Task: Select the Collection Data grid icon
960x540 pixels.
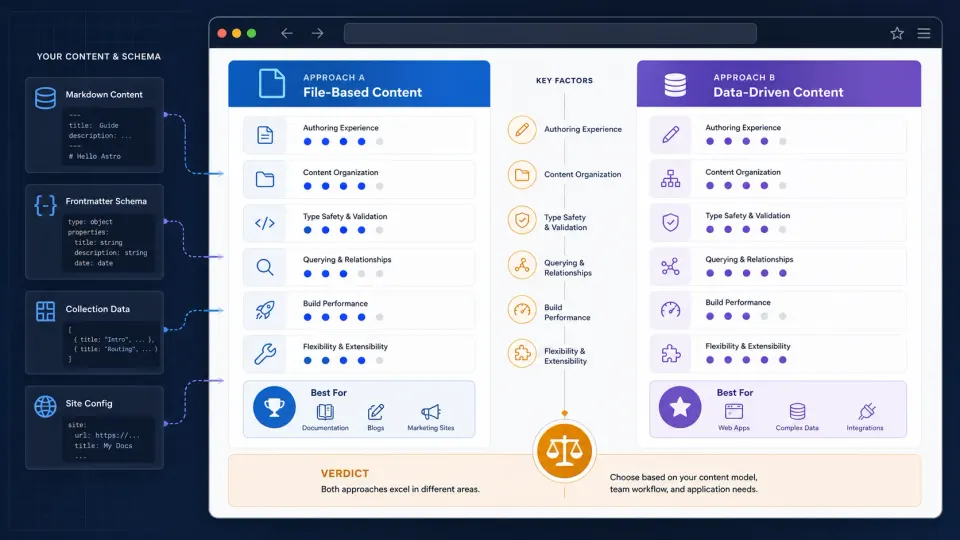Action: tap(45, 311)
